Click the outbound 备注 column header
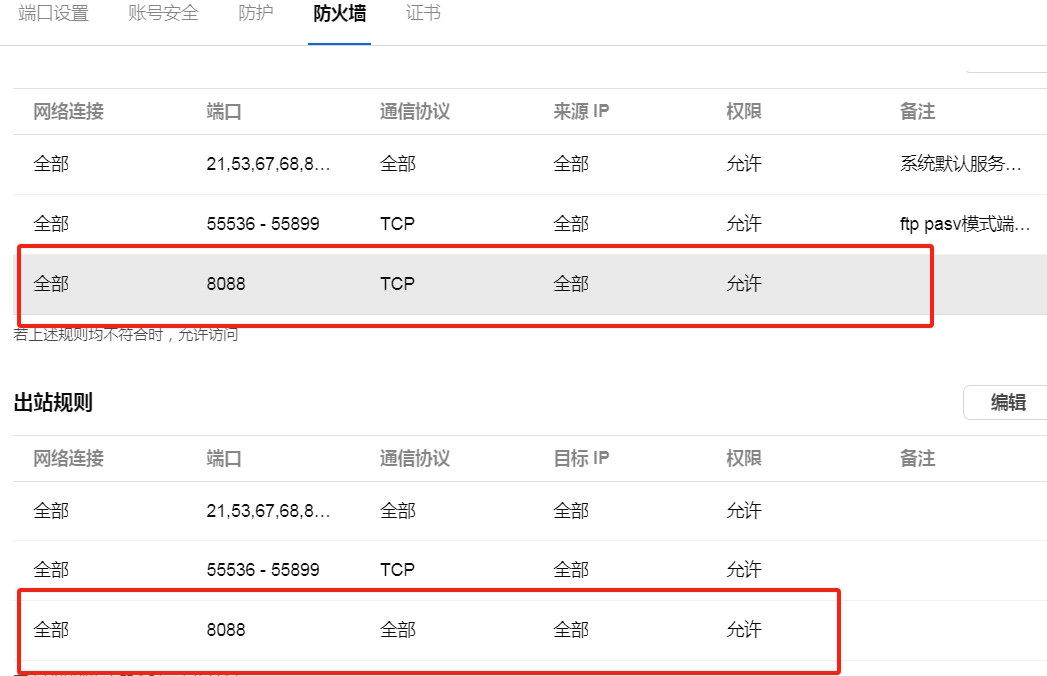This screenshot has width=1047, height=676. click(917, 458)
